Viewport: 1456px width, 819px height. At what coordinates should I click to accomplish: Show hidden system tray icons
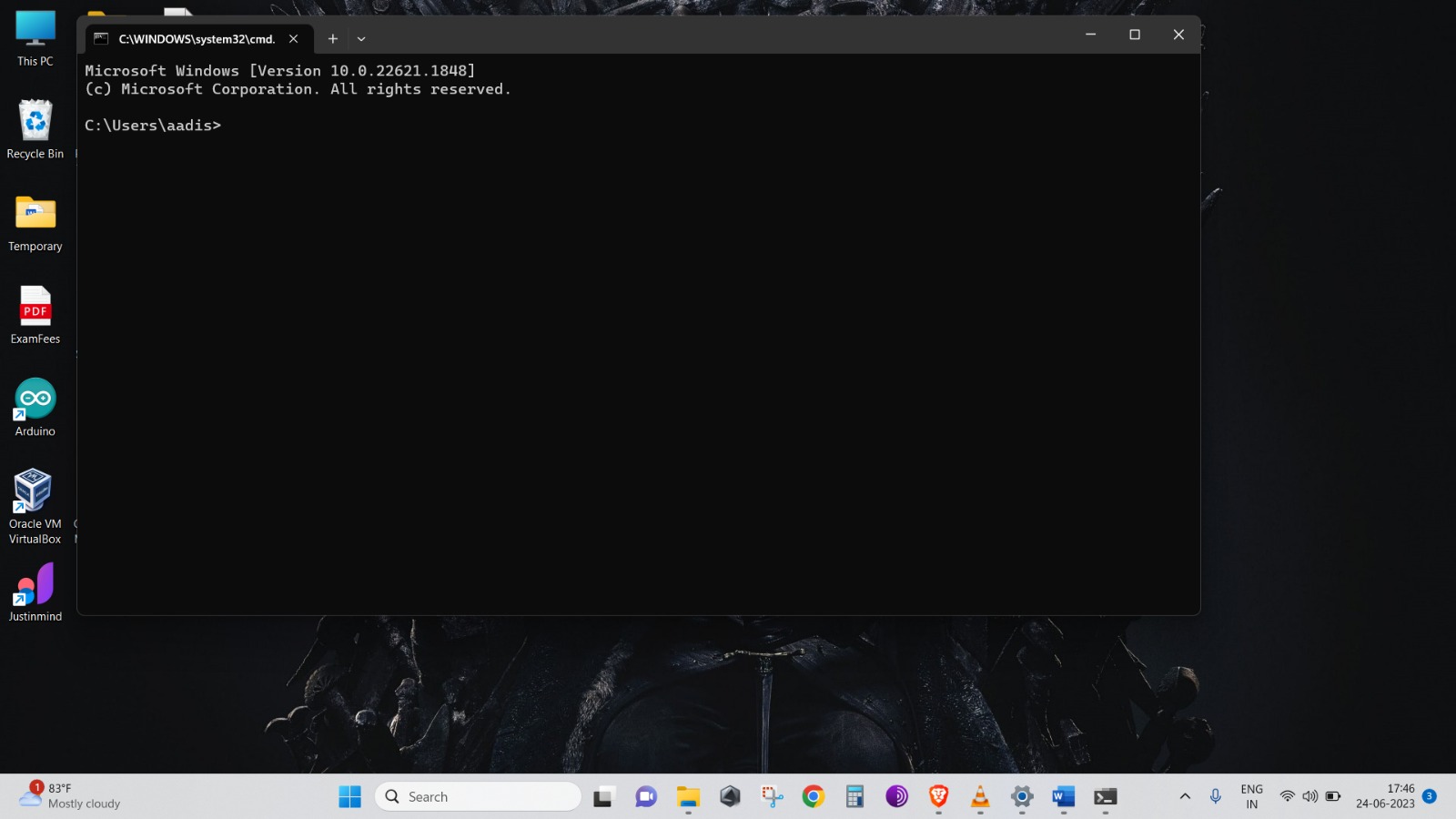click(1185, 797)
